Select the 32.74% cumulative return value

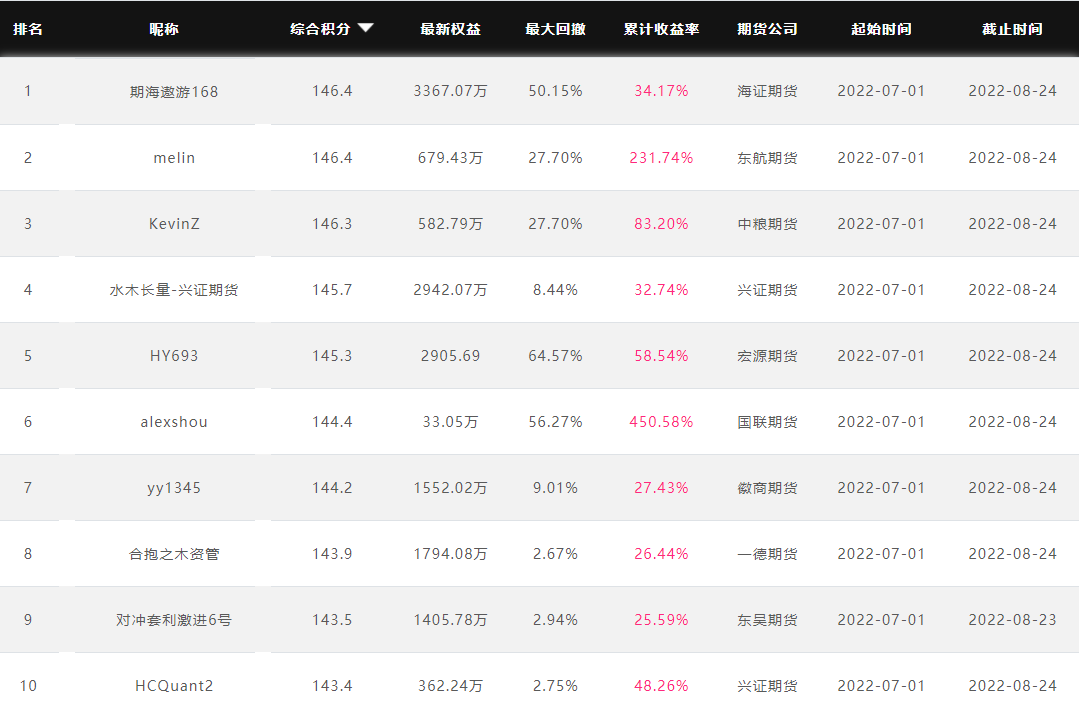click(x=661, y=290)
